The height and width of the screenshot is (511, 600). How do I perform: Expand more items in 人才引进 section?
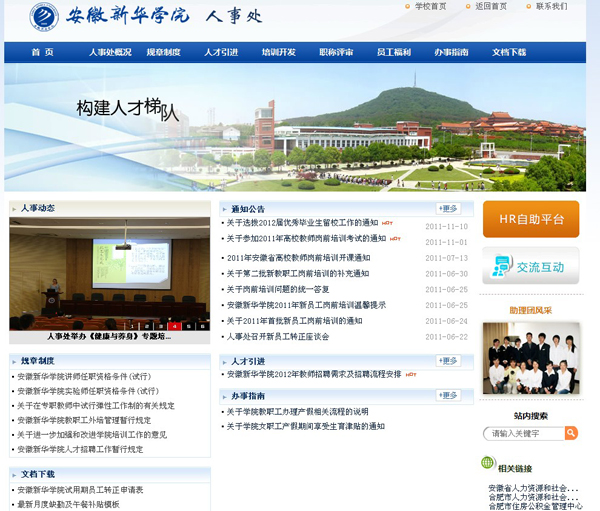click(448, 360)
